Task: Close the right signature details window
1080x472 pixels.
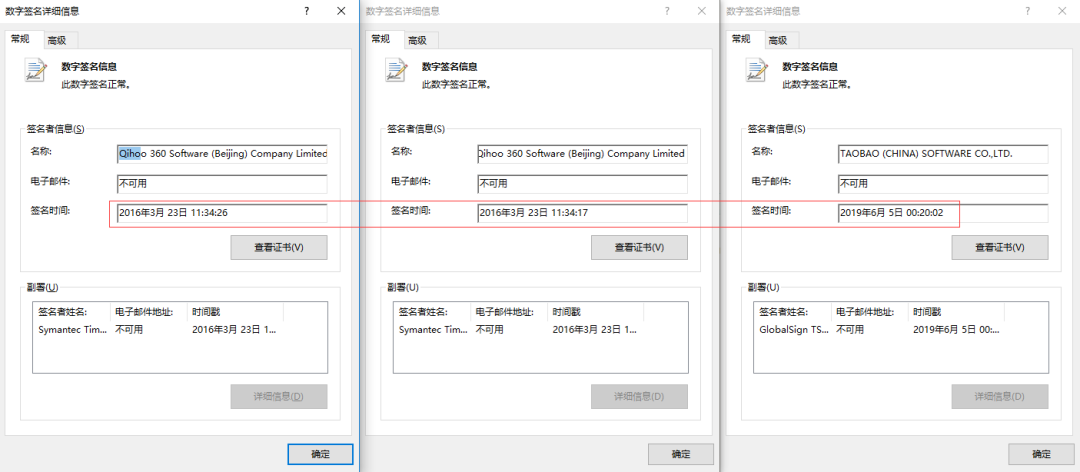Action: (x=1062, y=11)
